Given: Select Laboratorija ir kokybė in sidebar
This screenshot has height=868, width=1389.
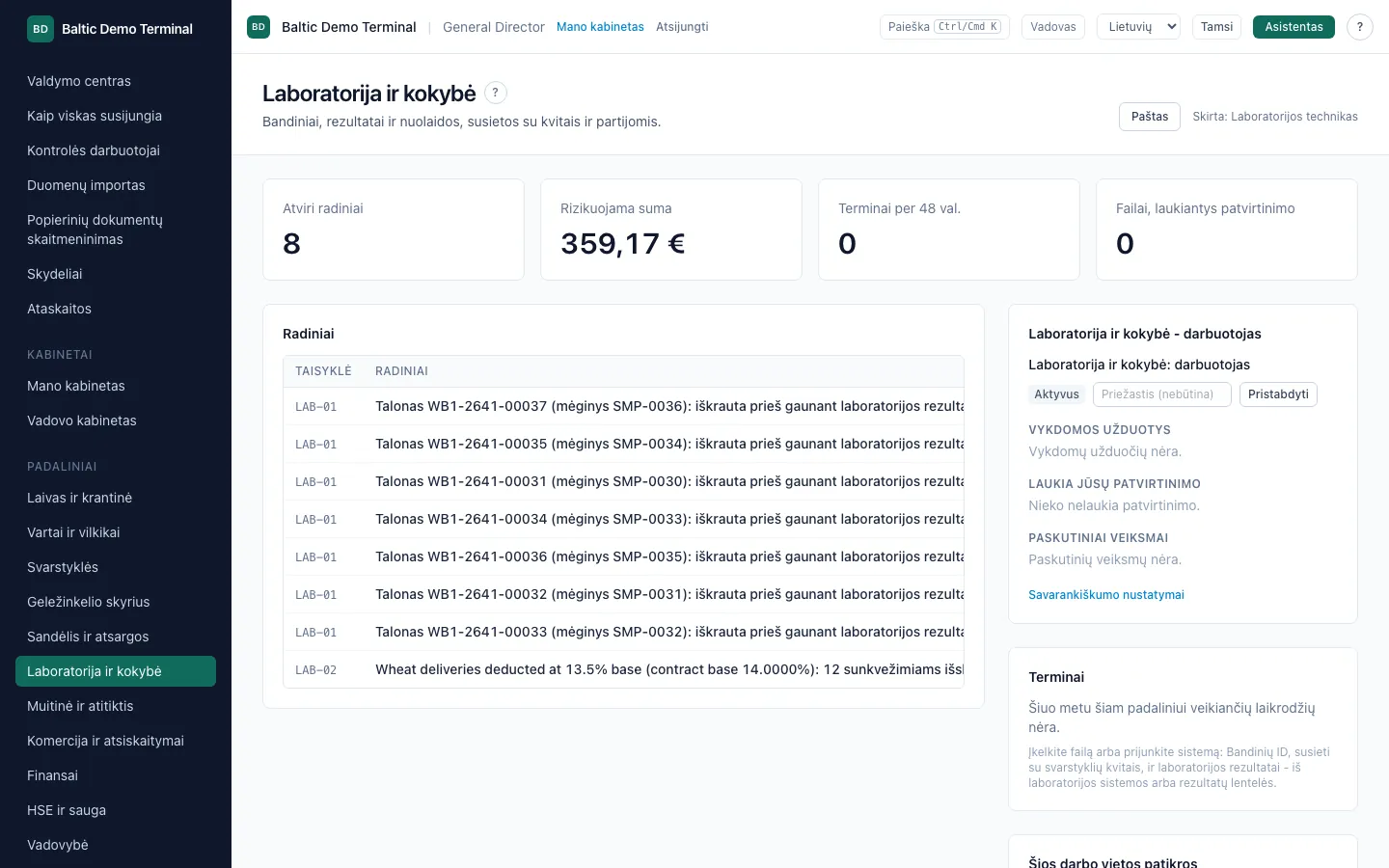Looking at the screenshot, I should coord(116,671).
